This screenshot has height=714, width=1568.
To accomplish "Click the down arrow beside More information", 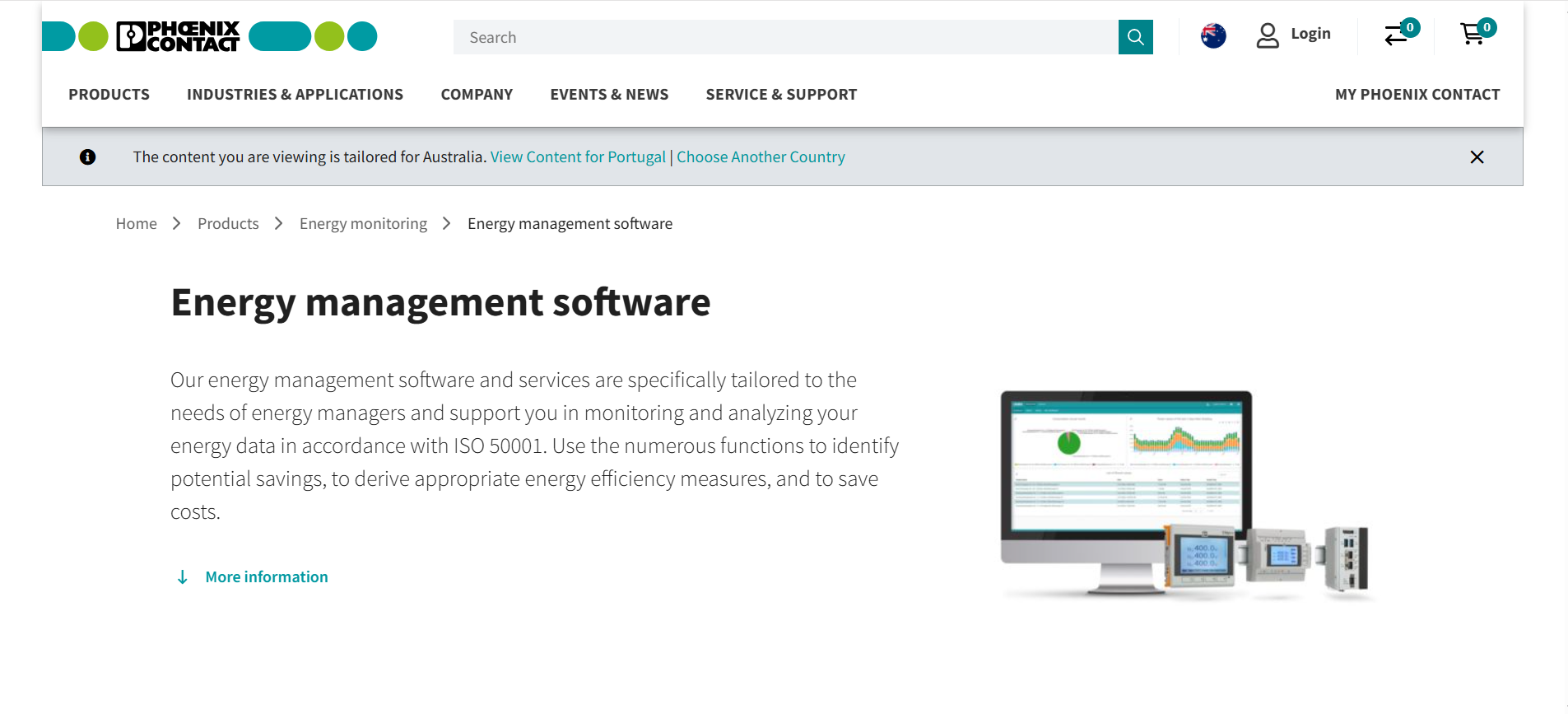I will [x=183, y=576].
